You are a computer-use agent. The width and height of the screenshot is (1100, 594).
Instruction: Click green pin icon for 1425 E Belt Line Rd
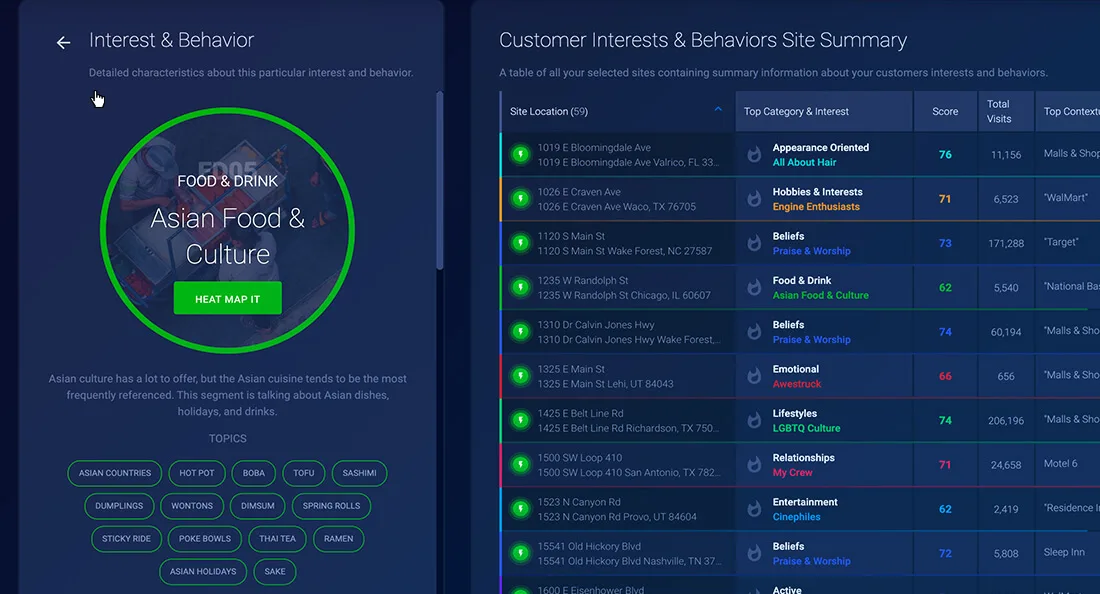coord(521,420)
